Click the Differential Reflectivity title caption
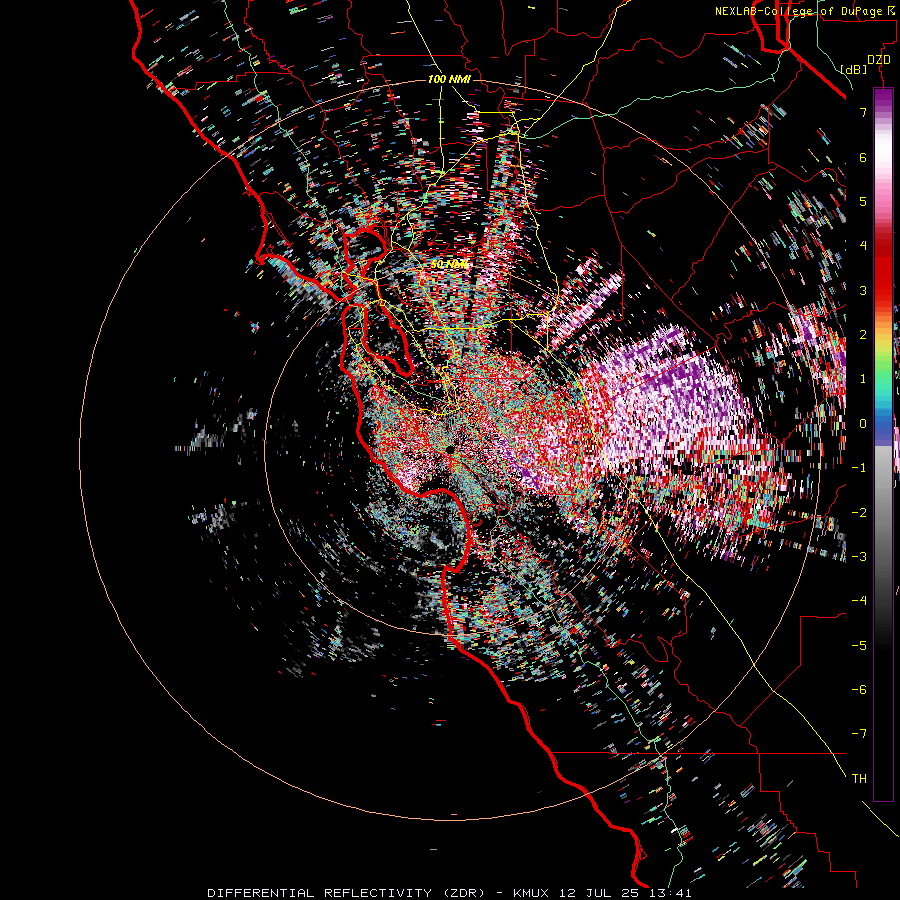Screen dimensions: 900x900 coord(449,893)
